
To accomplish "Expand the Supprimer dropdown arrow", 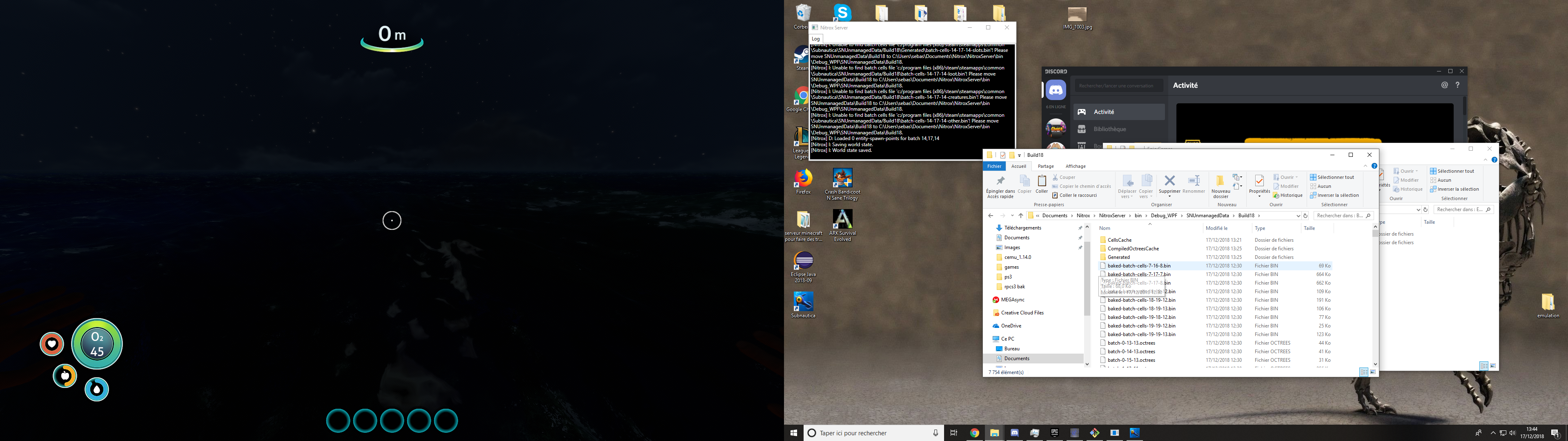I will pyautogui.click(x=1169, y=197).
